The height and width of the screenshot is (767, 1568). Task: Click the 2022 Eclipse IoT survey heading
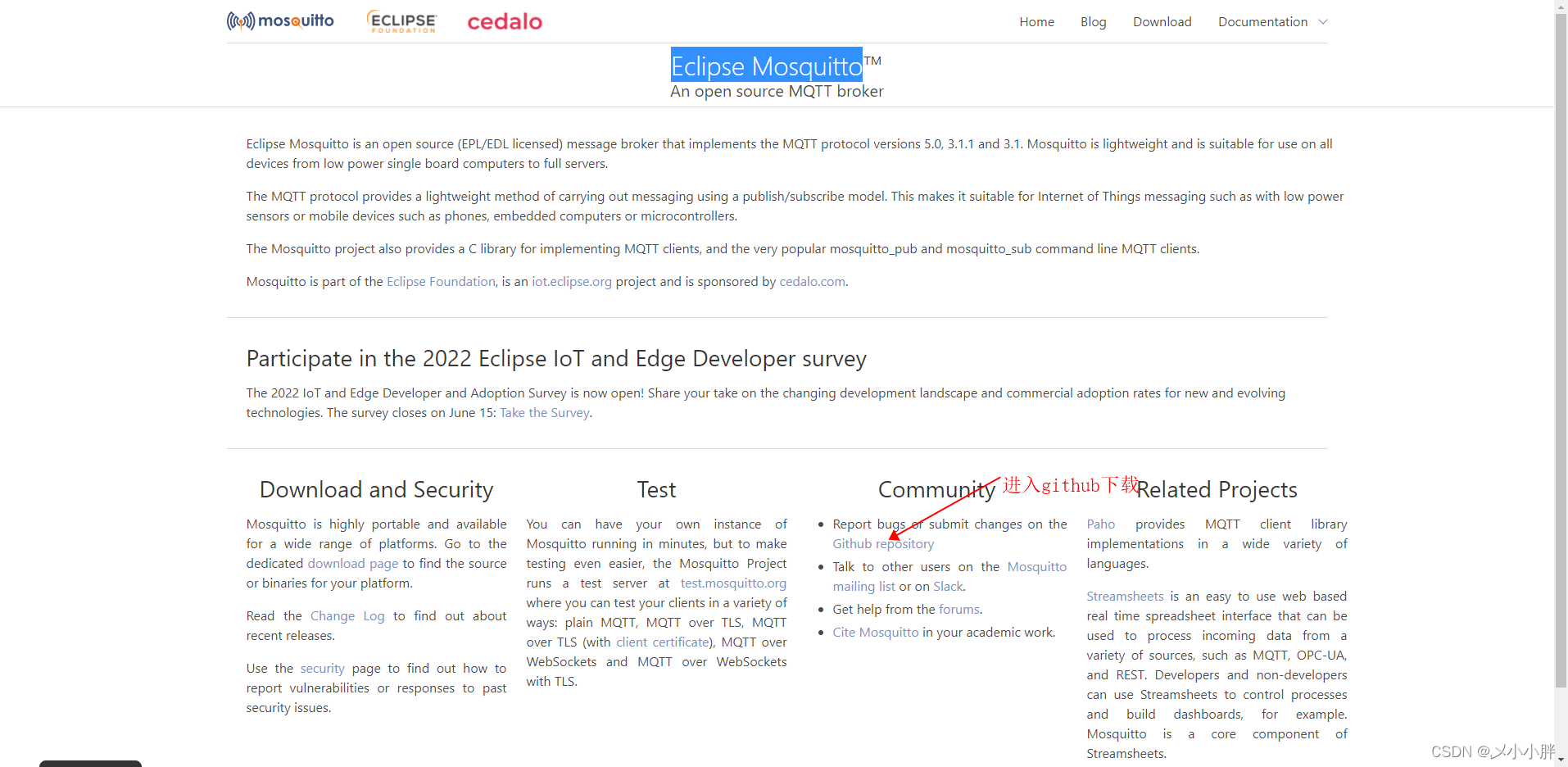pyautogui.click(x=556, y=358)
